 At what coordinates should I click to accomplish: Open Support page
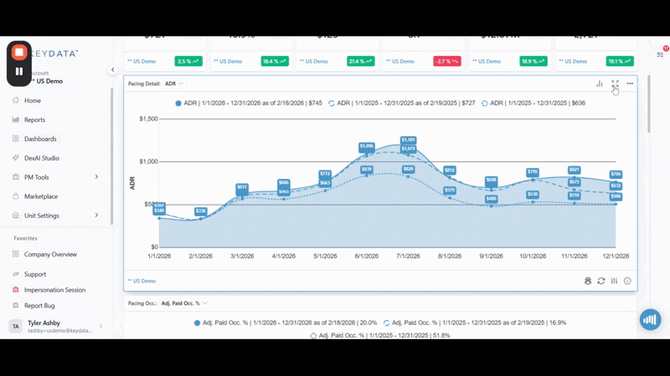(35, 274)
